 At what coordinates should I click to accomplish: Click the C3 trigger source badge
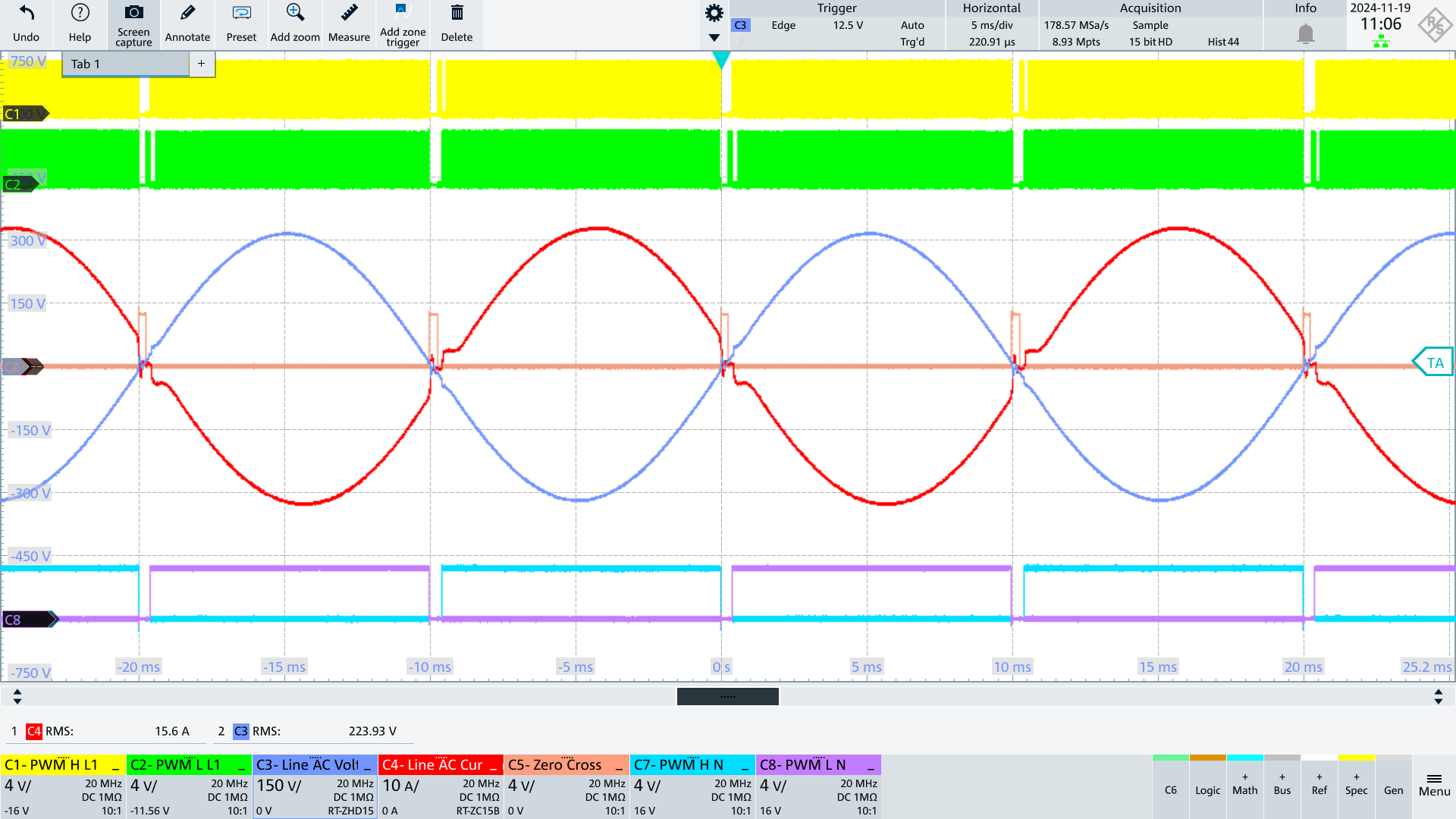click(x=740, y=25)
